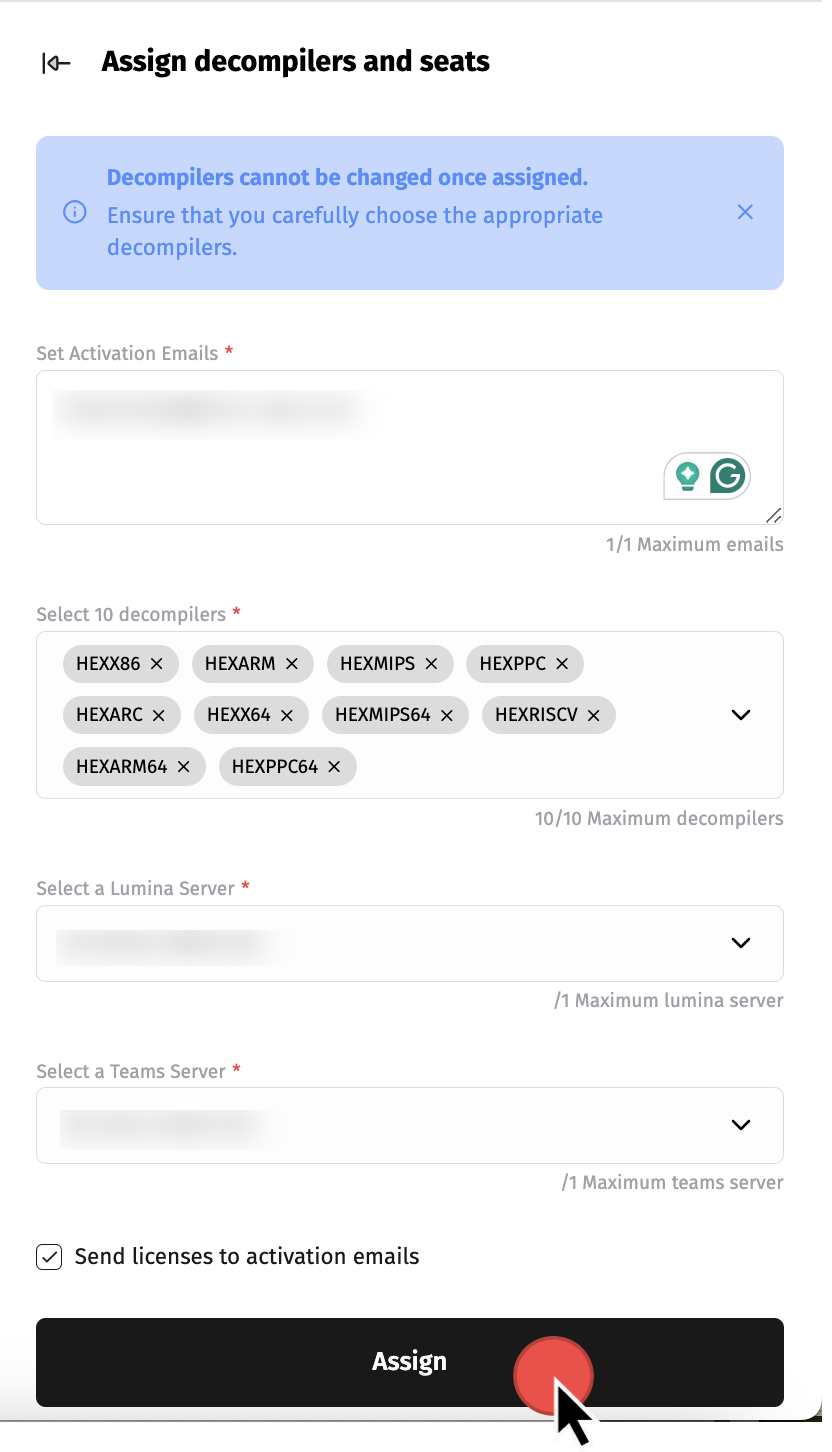The width and height of the screenshot is (832, 1452).
Task: Open the Grammarly icon in the emails field
Action: click(x=728, y=476)
